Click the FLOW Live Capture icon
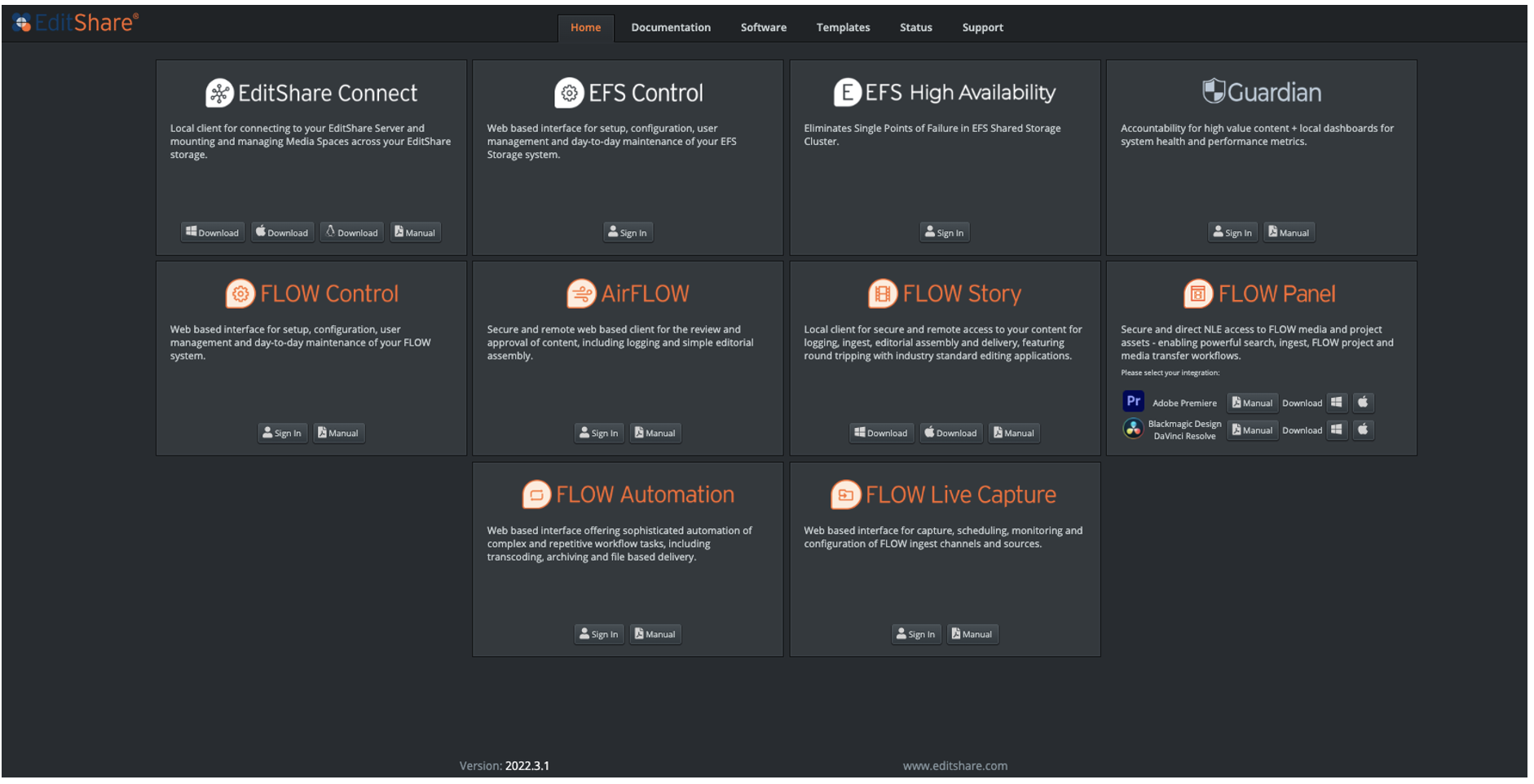Screen dimensions: 1534x784 pos(845,495)
